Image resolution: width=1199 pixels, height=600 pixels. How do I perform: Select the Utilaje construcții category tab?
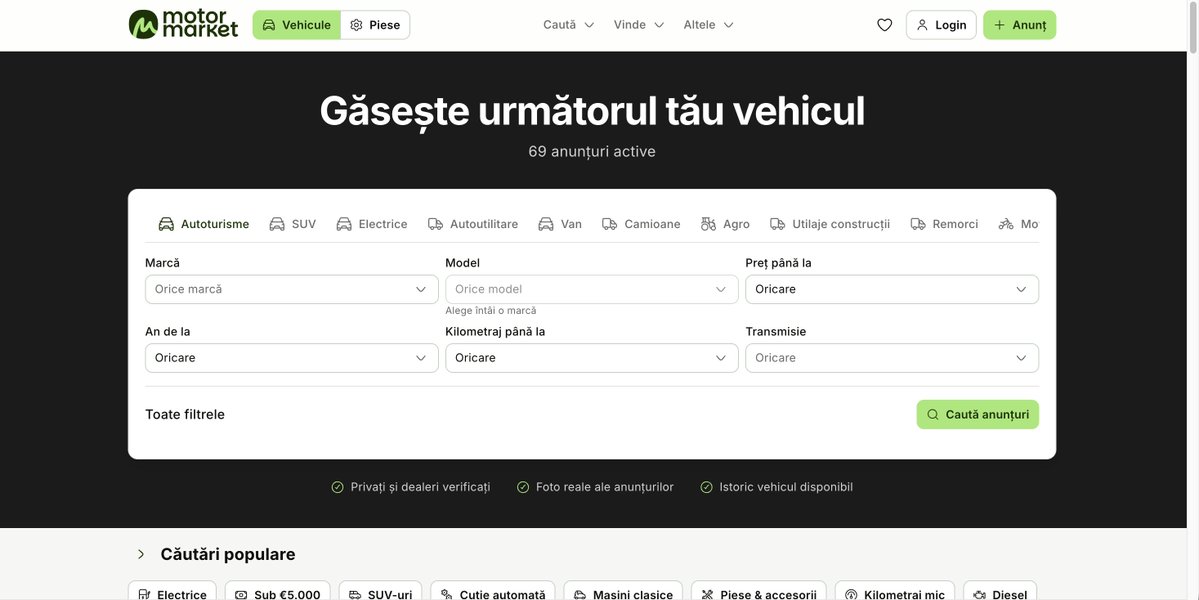point(830,224)
